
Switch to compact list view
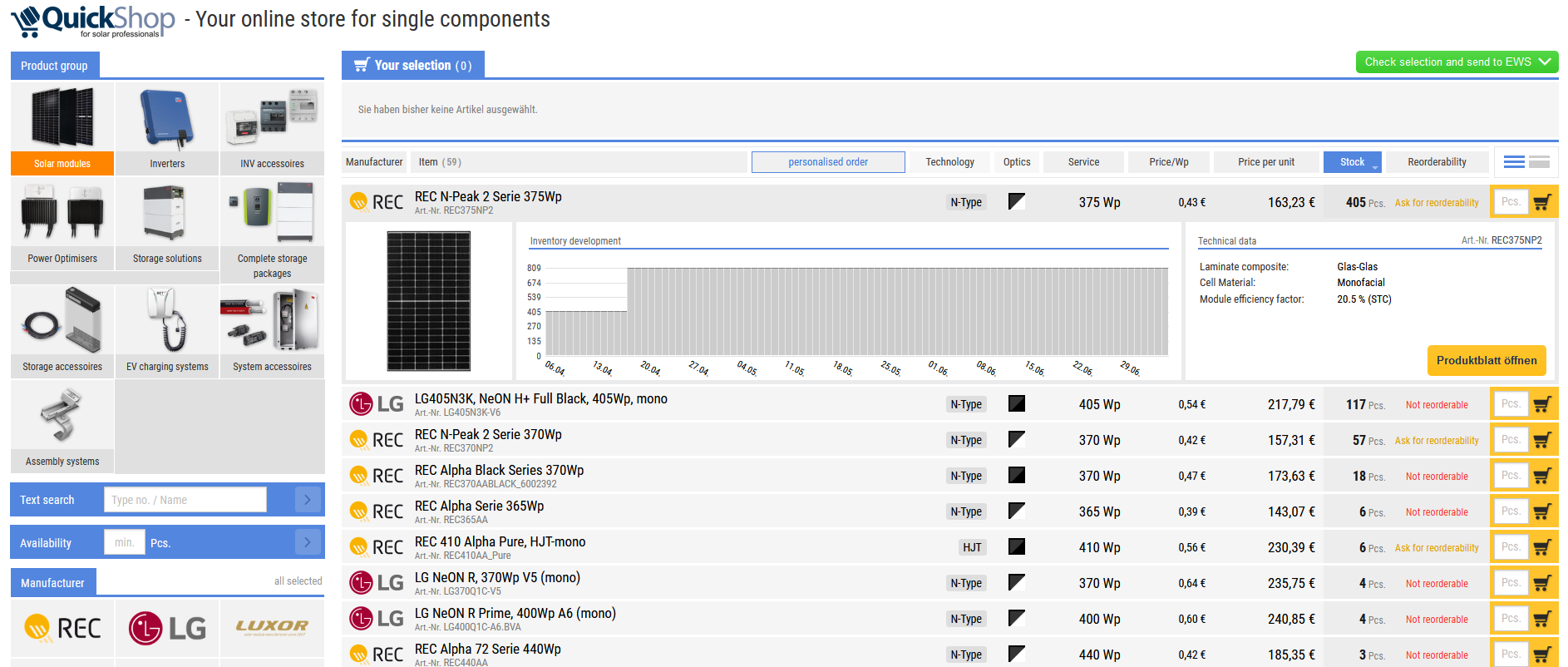tap(1514, 162)
